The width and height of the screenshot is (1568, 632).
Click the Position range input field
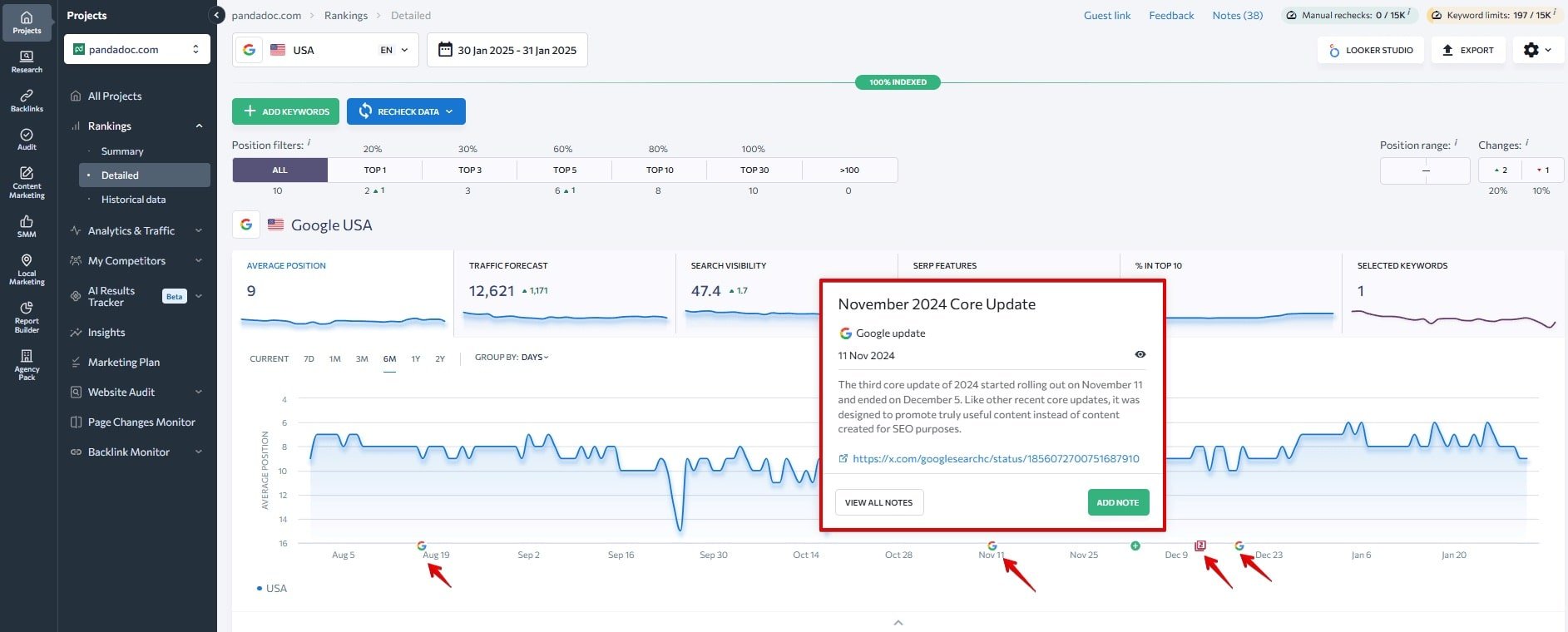(x=1425, y=170)
